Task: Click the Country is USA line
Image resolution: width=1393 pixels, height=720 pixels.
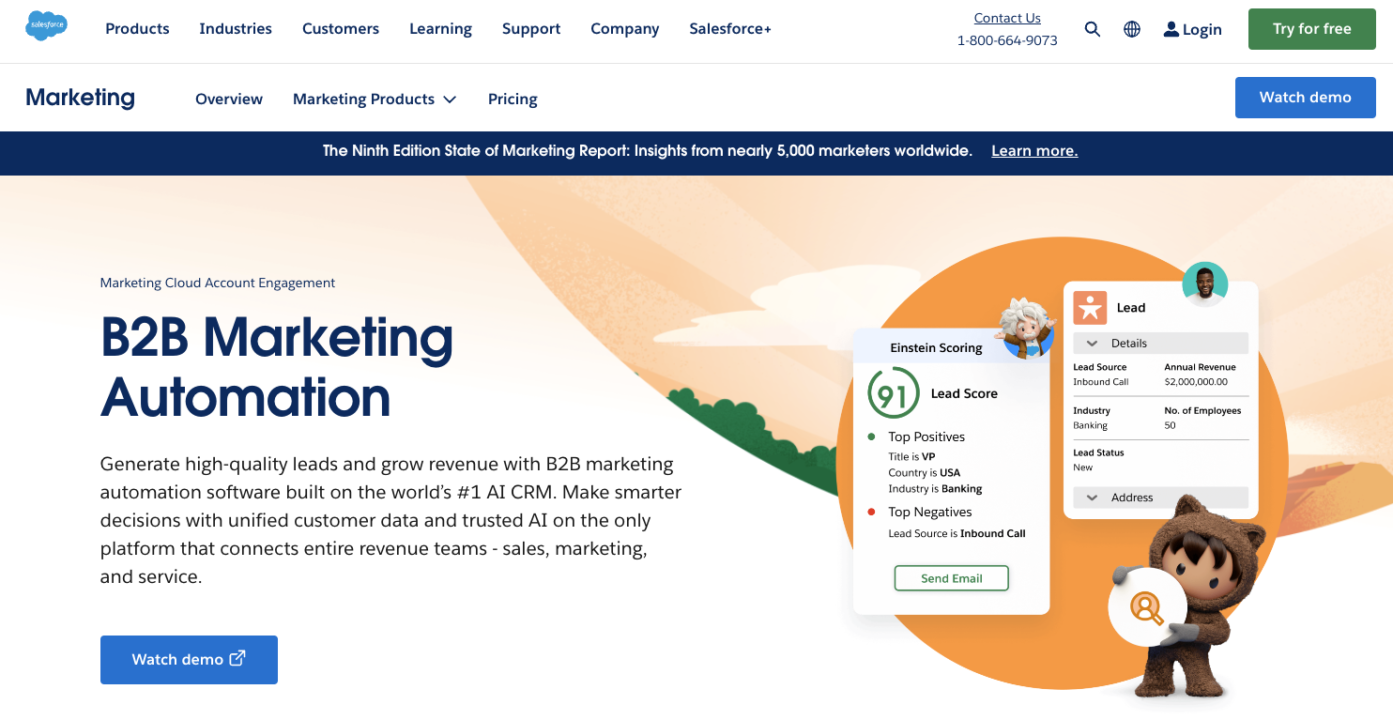Action: pos(924,473)
